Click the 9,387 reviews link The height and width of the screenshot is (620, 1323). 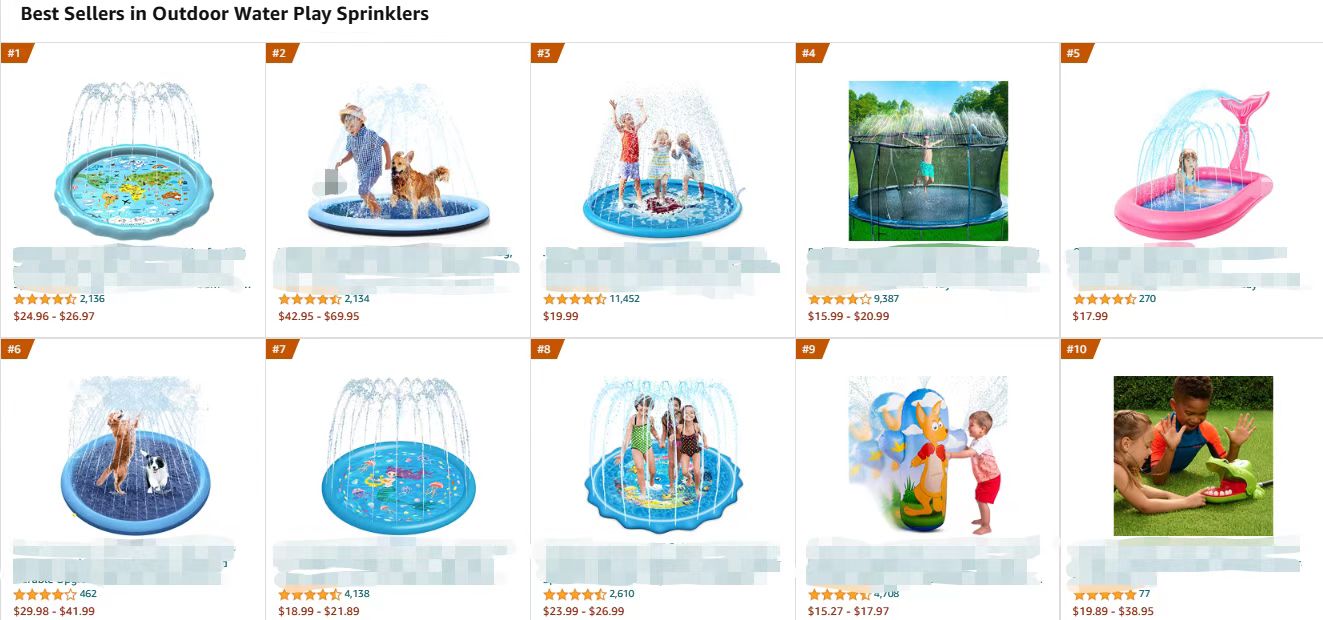pos(887,299)
